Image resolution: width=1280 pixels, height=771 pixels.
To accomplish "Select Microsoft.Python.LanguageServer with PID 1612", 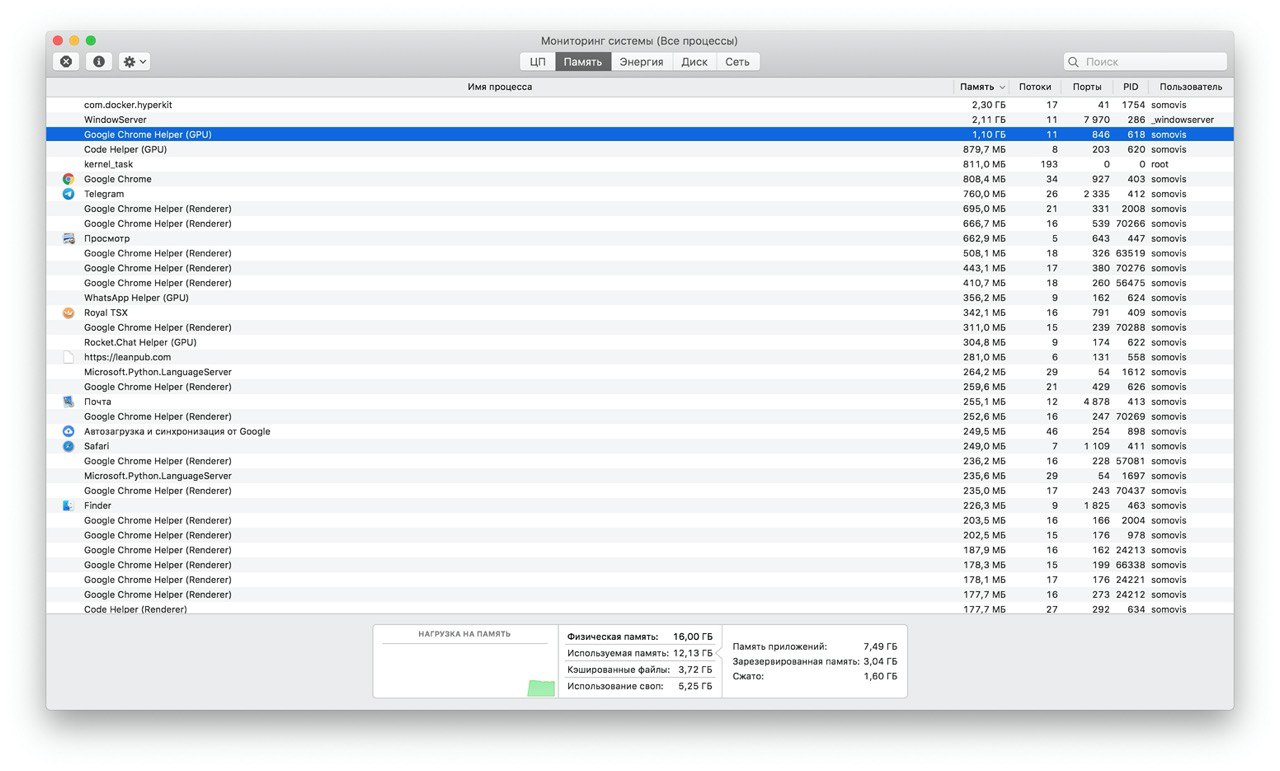I will [x=639, y=372].
